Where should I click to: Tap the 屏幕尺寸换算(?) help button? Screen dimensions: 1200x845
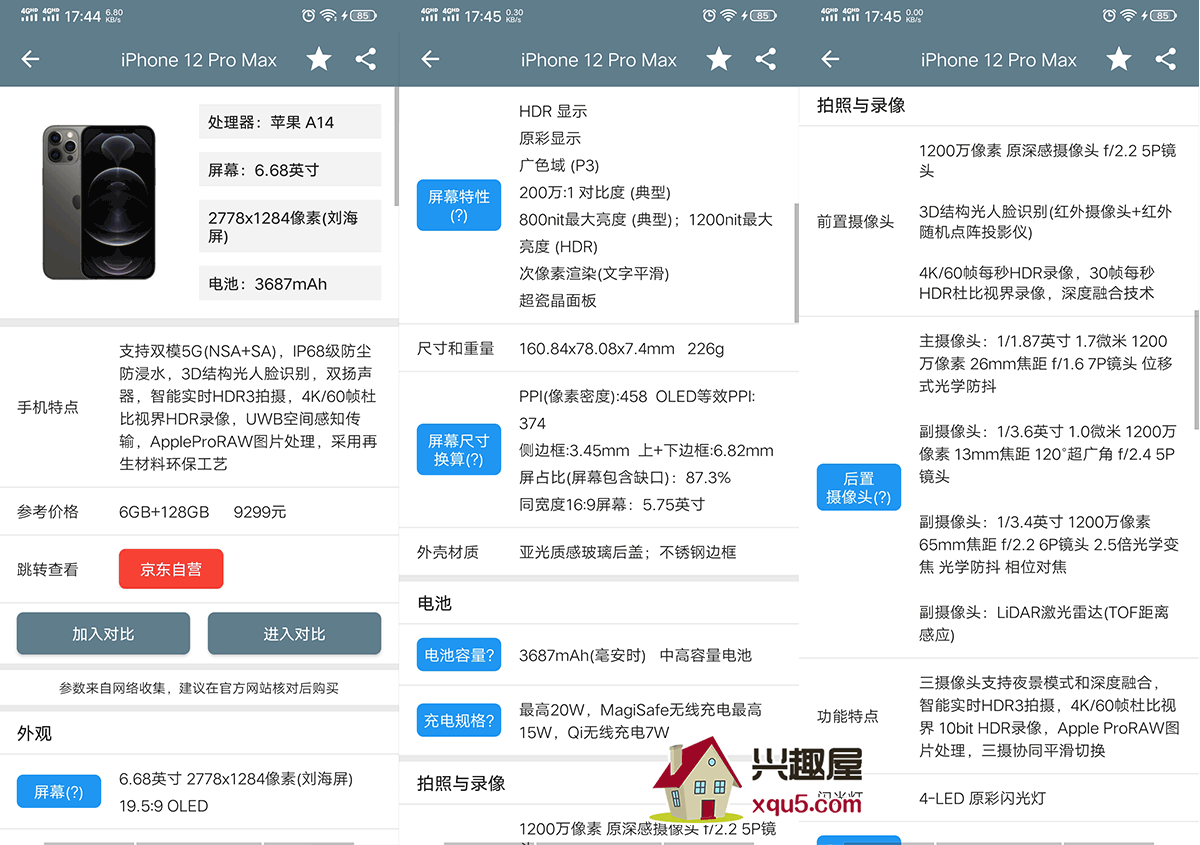459,449
